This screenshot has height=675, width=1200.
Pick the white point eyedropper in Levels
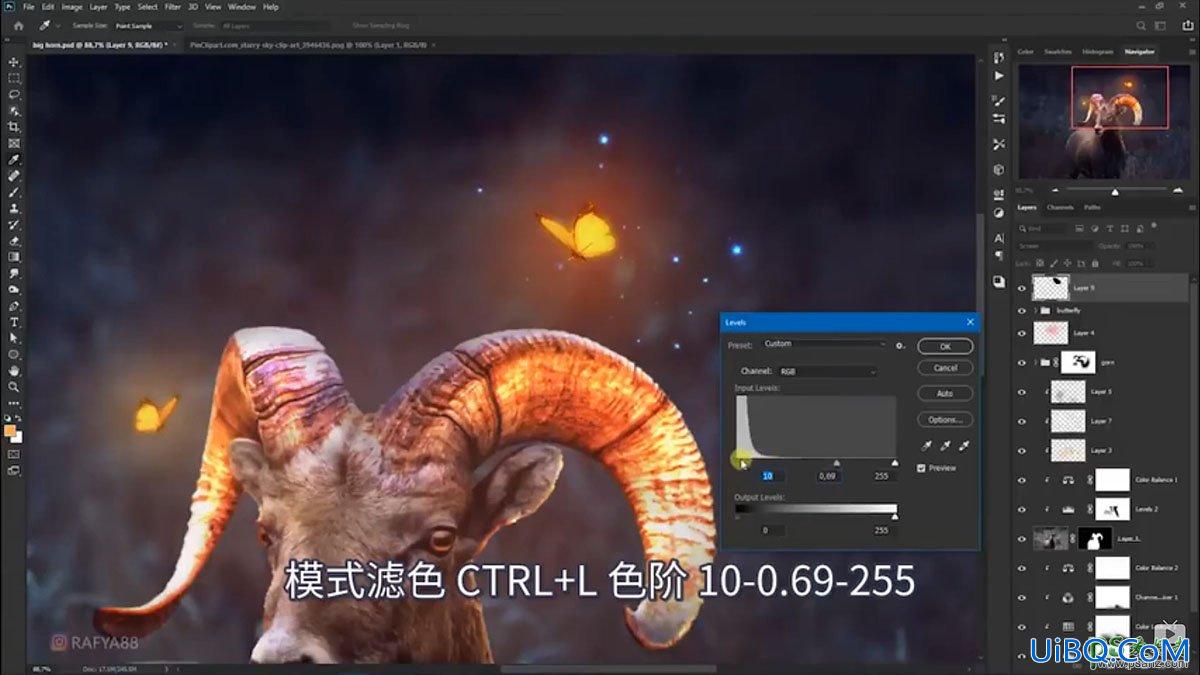point(964,446)
